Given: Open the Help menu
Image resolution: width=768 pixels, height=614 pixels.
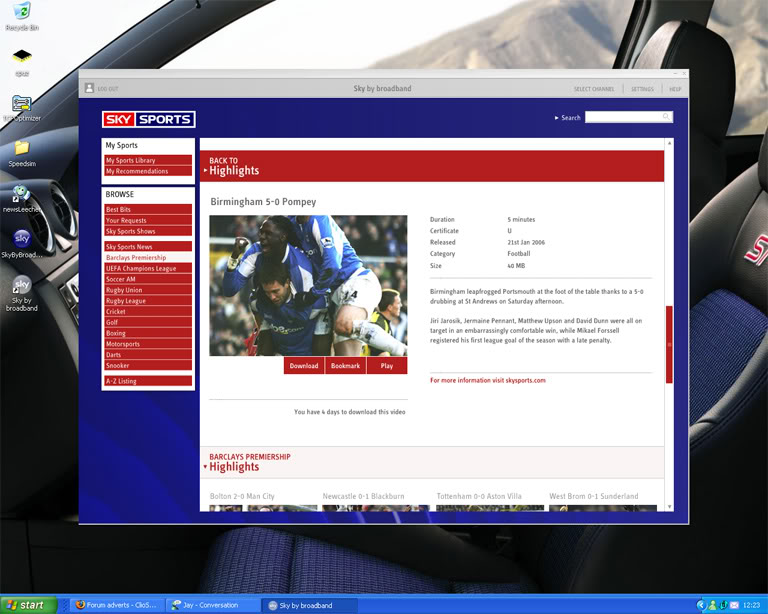Looking at the screenshot, I should tap(675, 89).
